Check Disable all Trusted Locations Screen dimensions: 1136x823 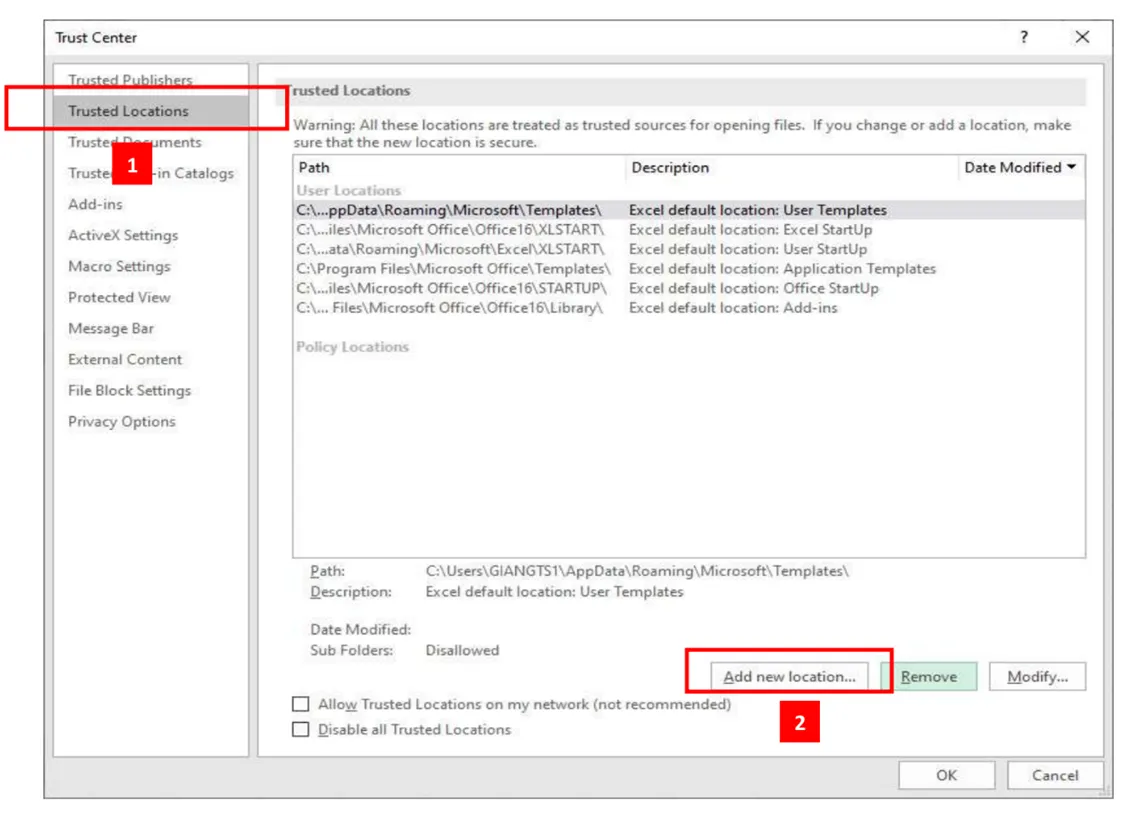pyautogui.click(x=301, y=730)
